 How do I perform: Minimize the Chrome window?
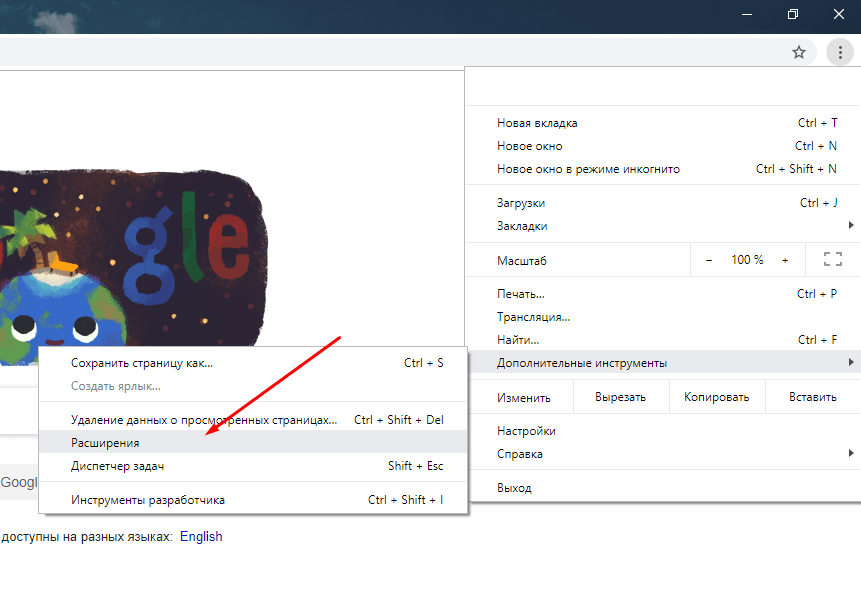(747, 14)
